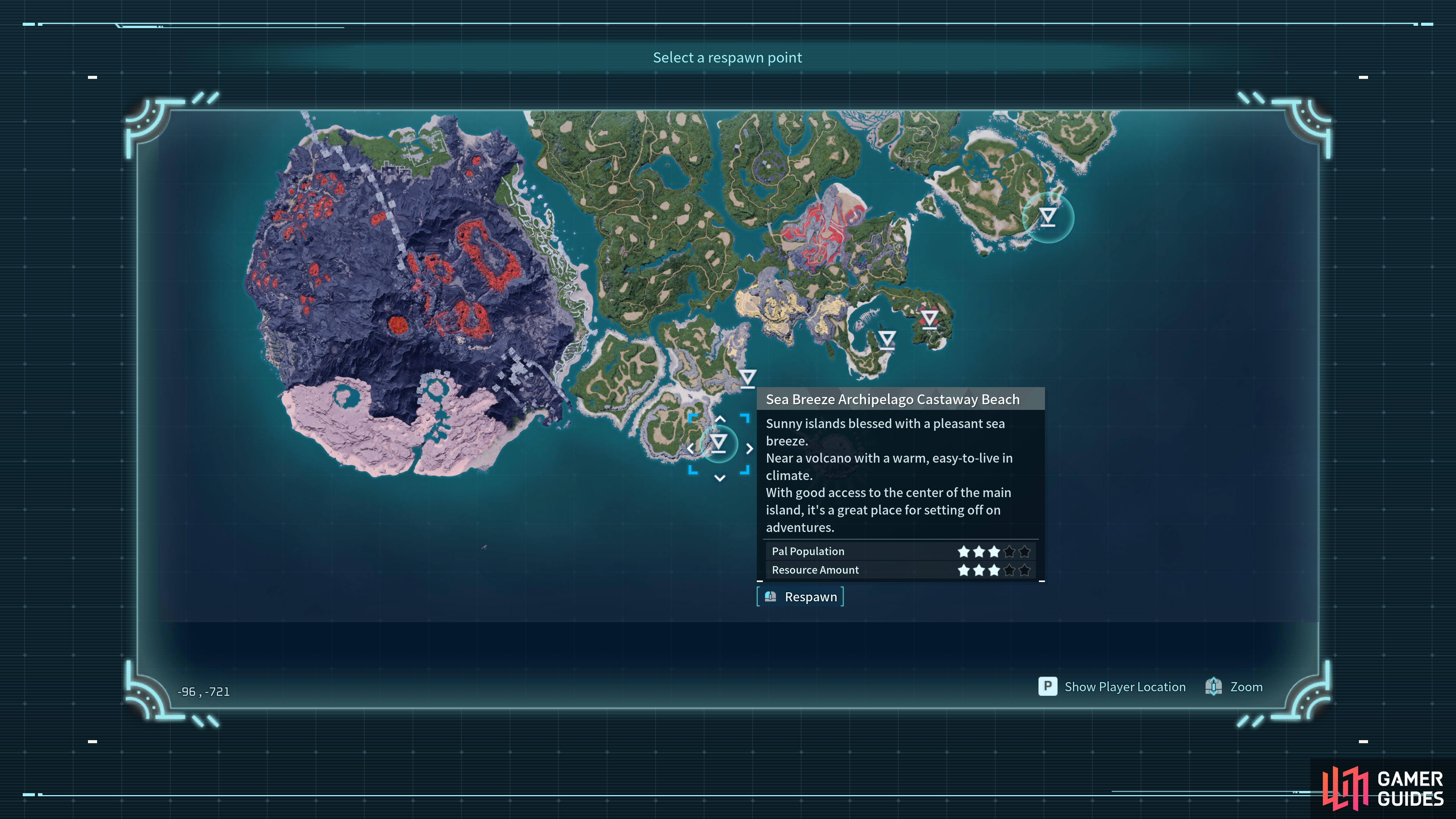
Task: Click the '-96 , -721' coordinates readout
Action: click(x=204, y=692)
